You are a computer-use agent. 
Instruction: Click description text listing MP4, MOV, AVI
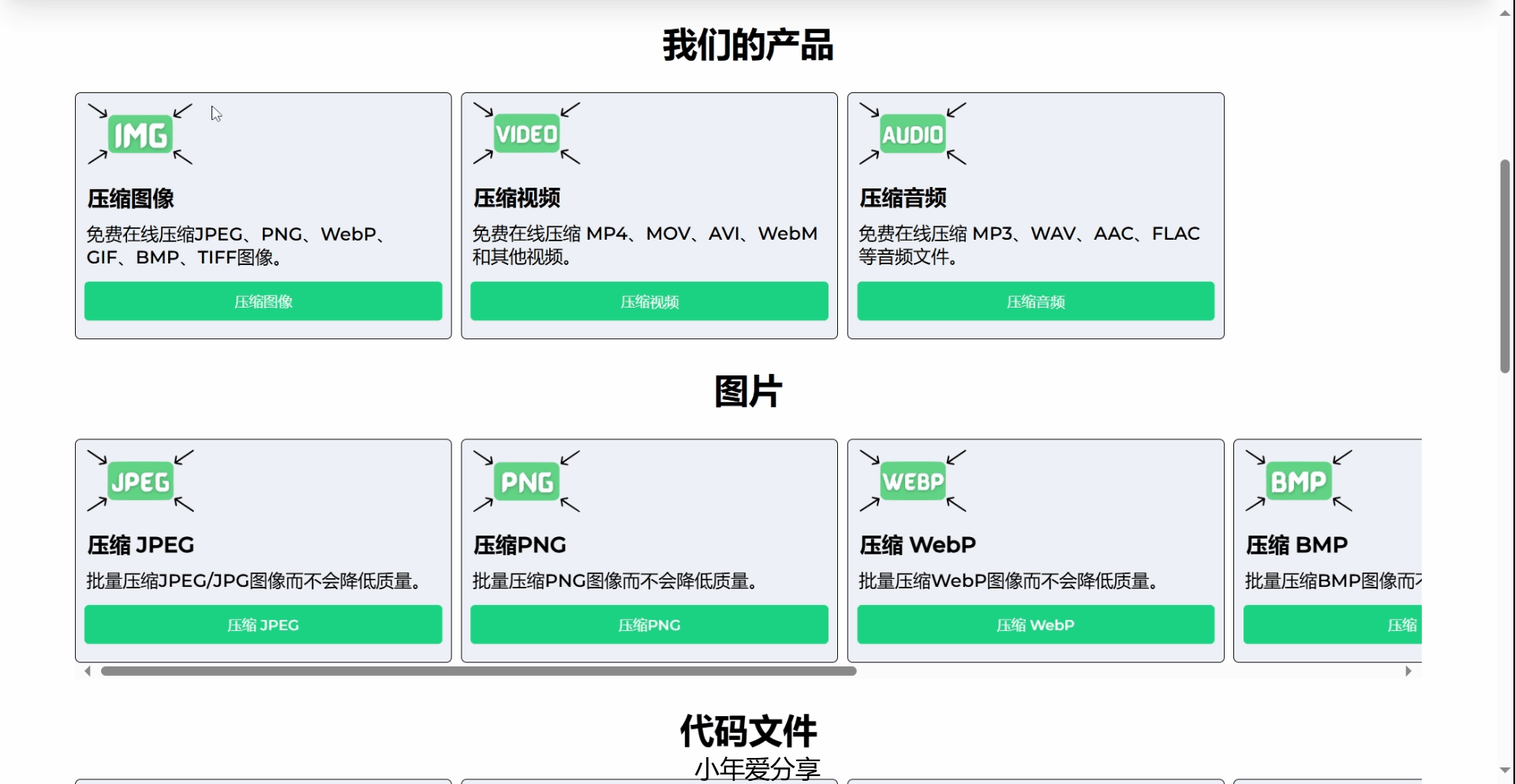tap(645, 245)
